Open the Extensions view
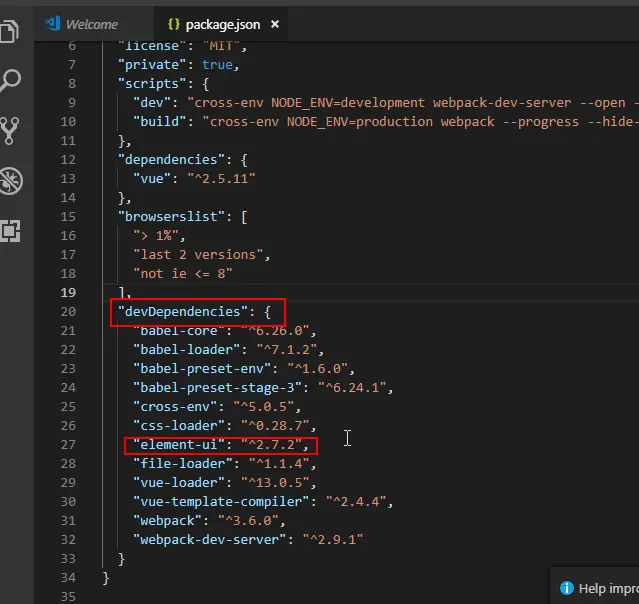Screen dimensions: 639x604 pyautogui.click(x=10, y=231)
